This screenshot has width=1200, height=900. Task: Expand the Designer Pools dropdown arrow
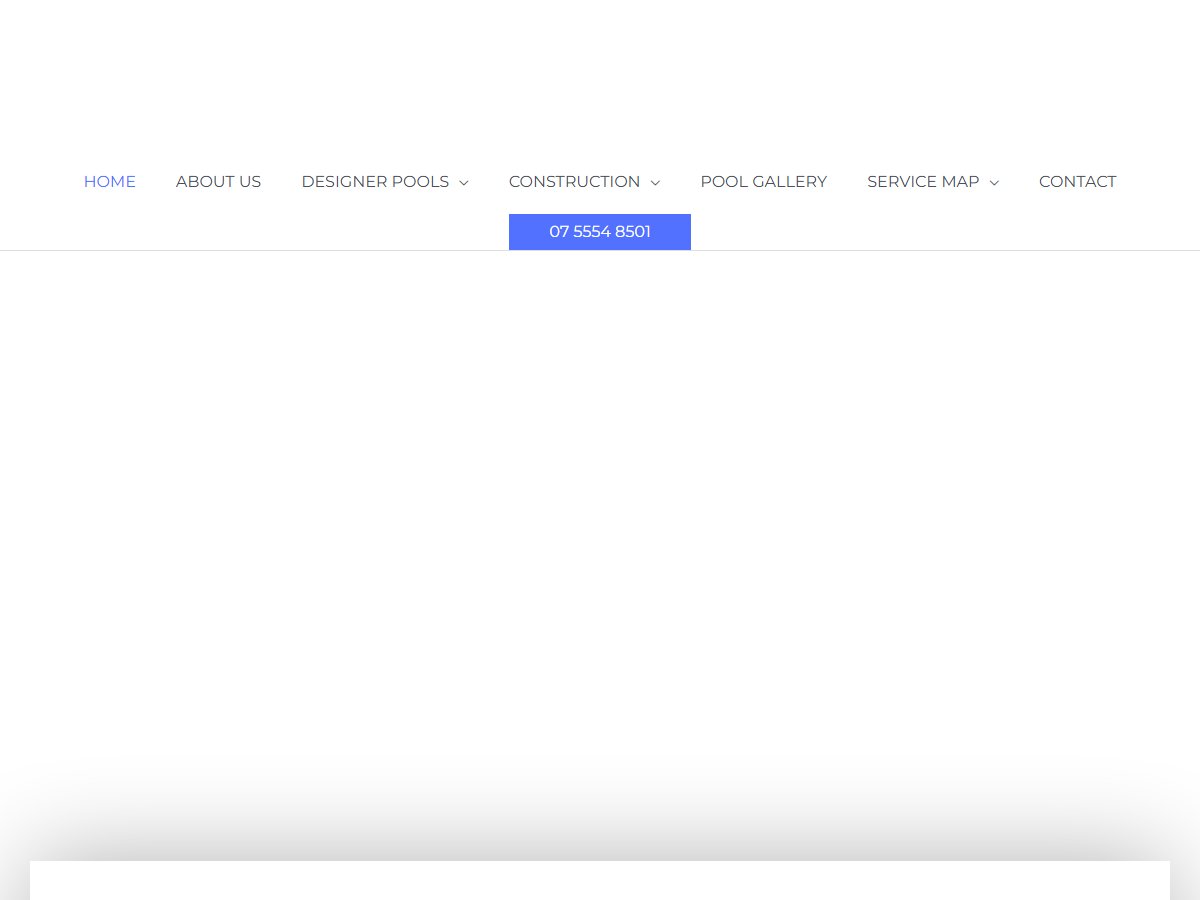[x=464, y=183]
